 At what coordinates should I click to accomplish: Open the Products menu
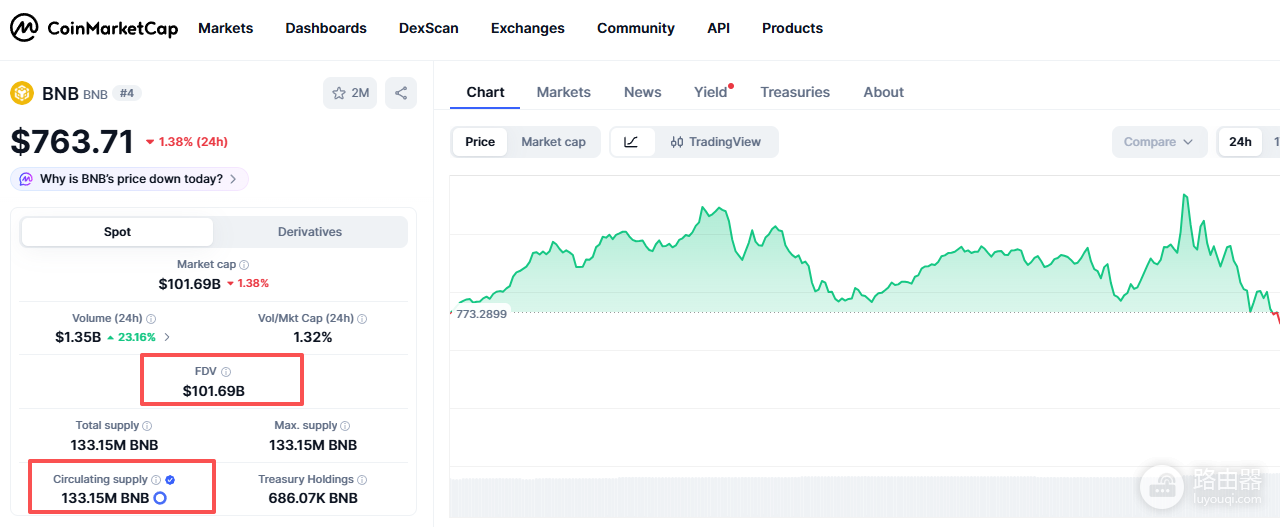792,28
